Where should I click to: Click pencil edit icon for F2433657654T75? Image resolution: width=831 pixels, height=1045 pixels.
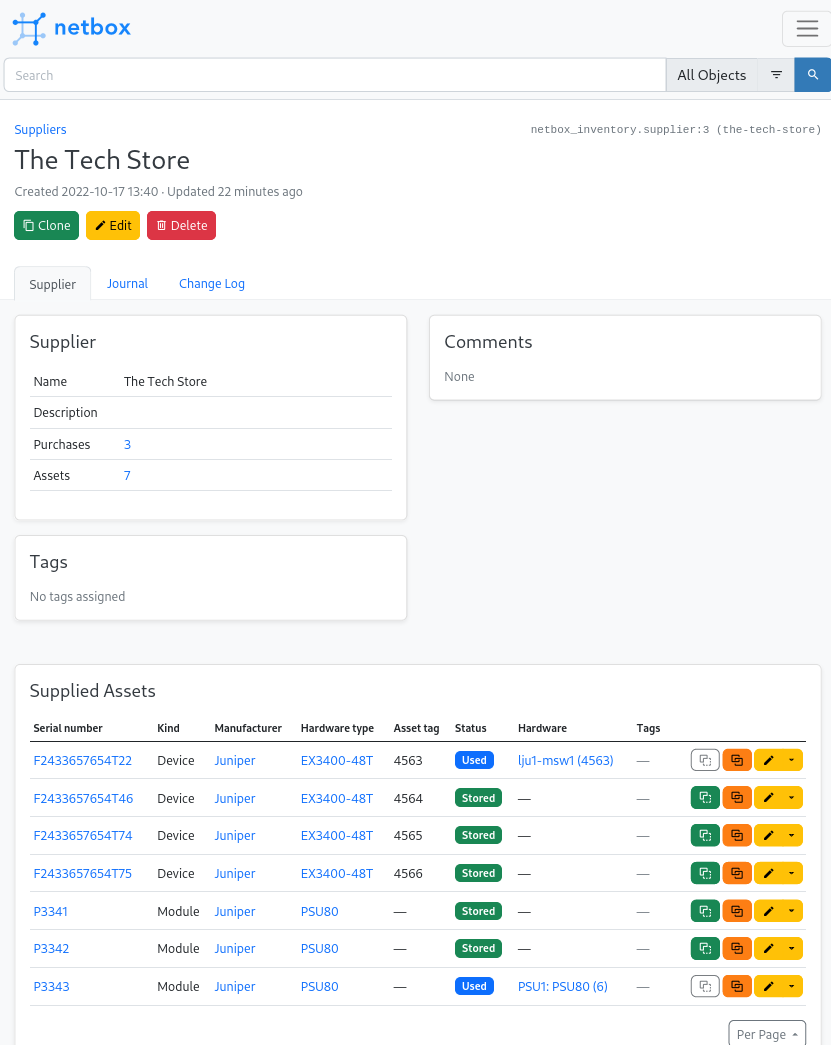point(768,873)
